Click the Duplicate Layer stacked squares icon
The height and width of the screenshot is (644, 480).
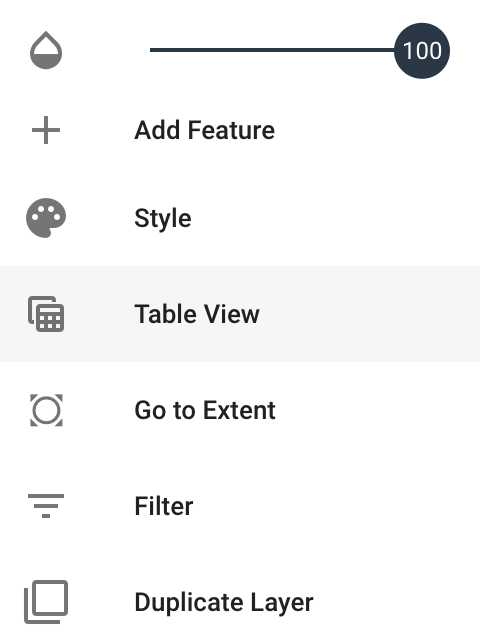click(x=46, y=602)
